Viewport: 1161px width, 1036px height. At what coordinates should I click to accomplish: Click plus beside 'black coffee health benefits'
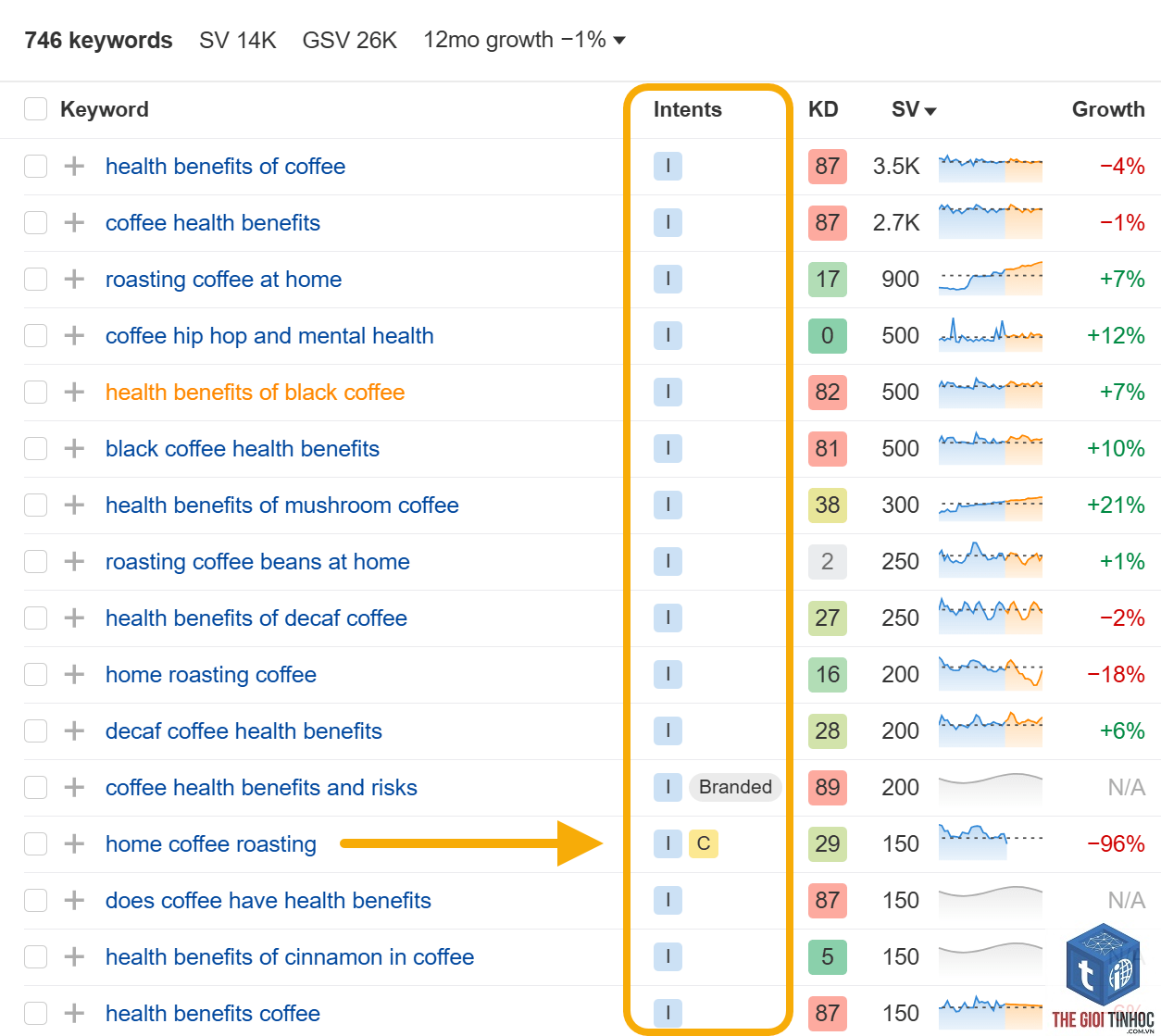click(74, 449)
